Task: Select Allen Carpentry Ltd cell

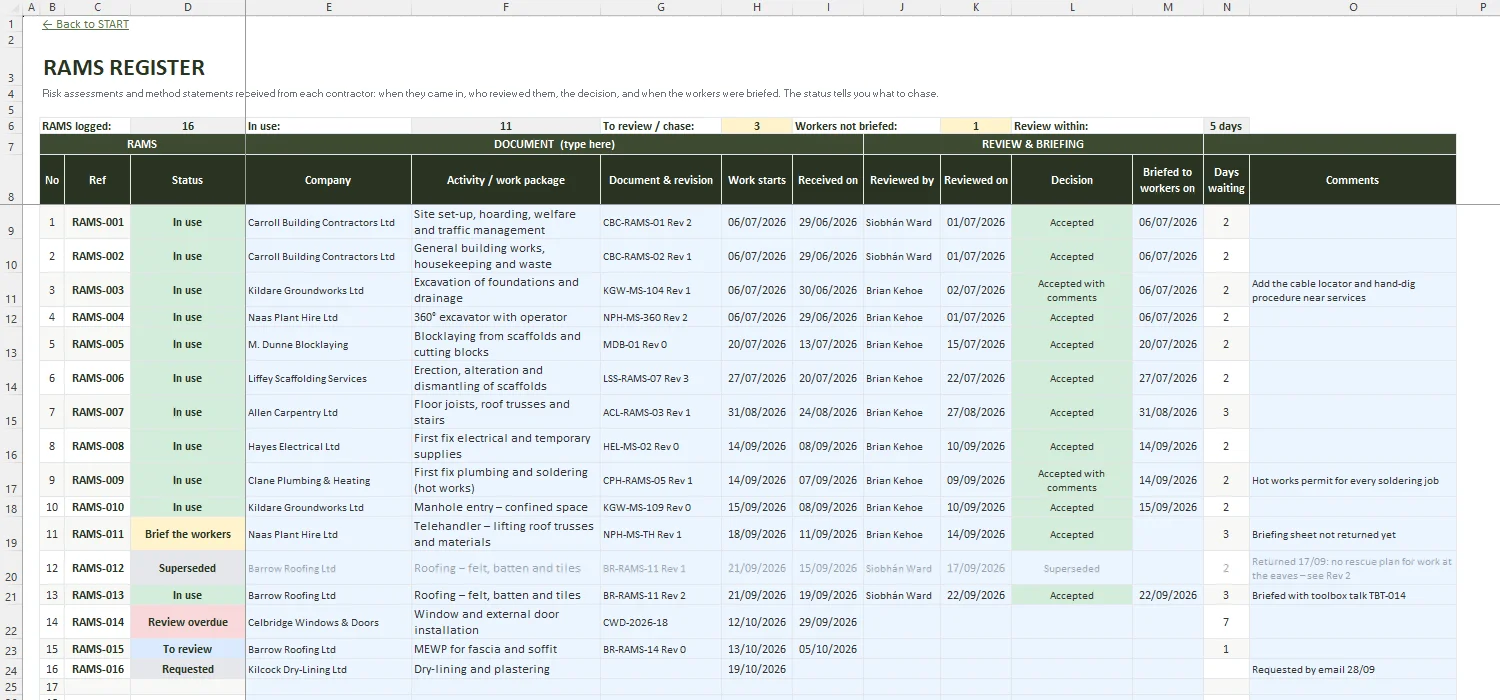Action: [x=328, y=412]
